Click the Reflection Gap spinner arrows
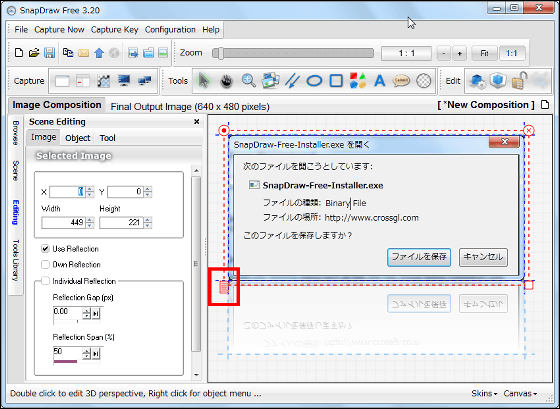 click(86, 314)
